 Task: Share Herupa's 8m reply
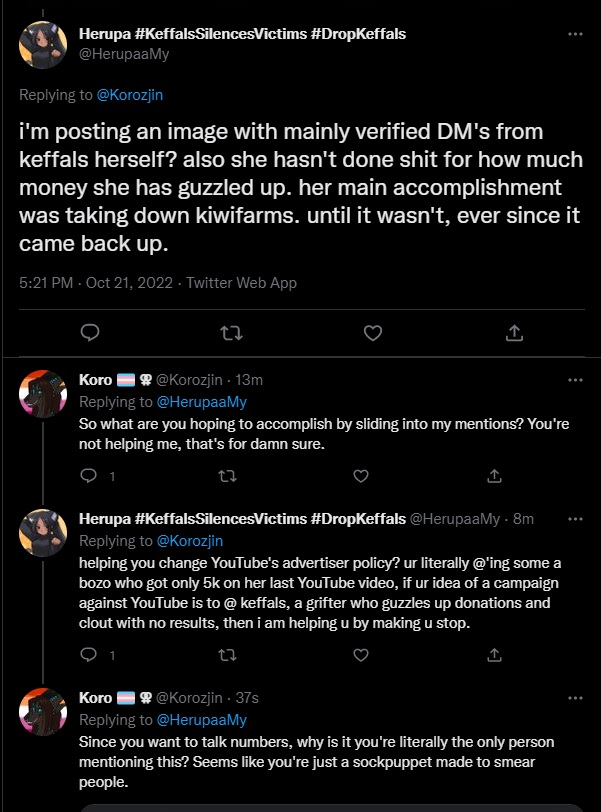tap(493, 655)
